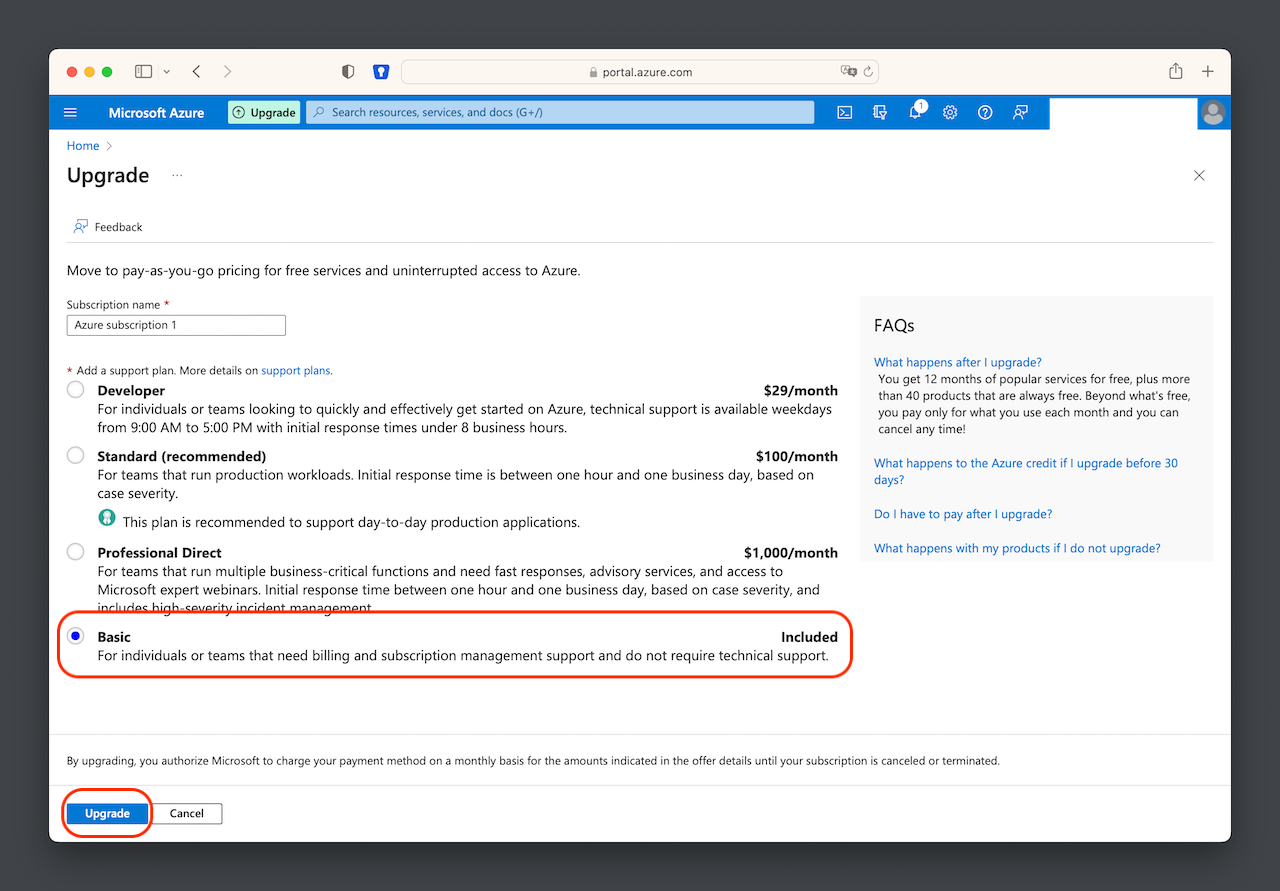Open Cloud Shell from the header
This screenshot has width=1280, height=891.
coord(845,113)
